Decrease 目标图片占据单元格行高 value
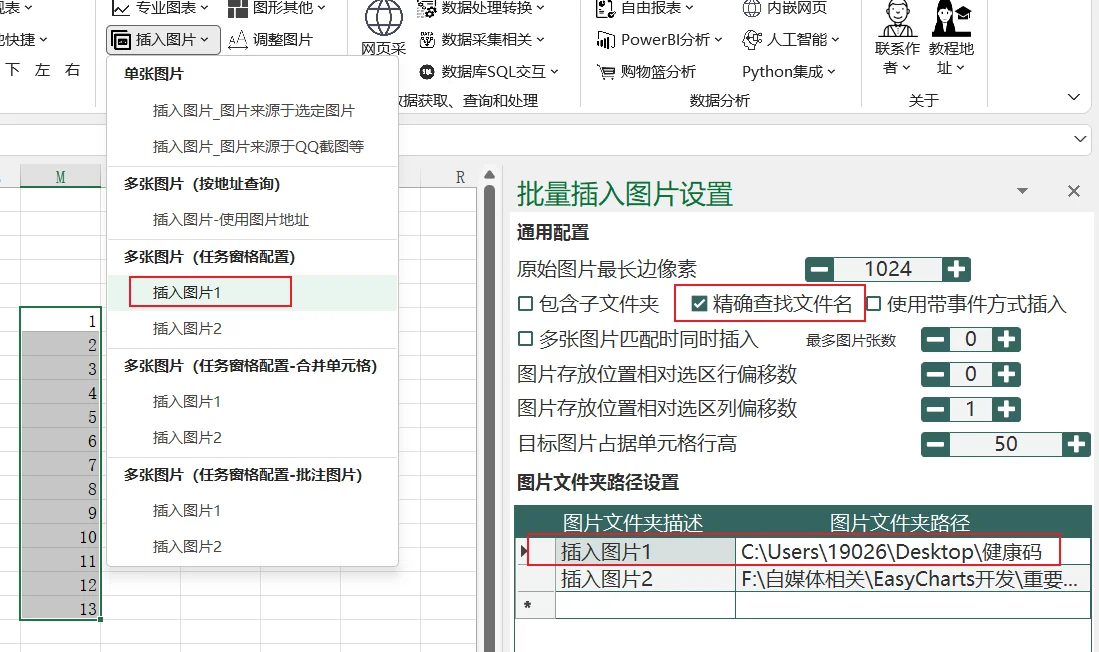Screen dimensions: 1099x652 click(x=936, y=444)
